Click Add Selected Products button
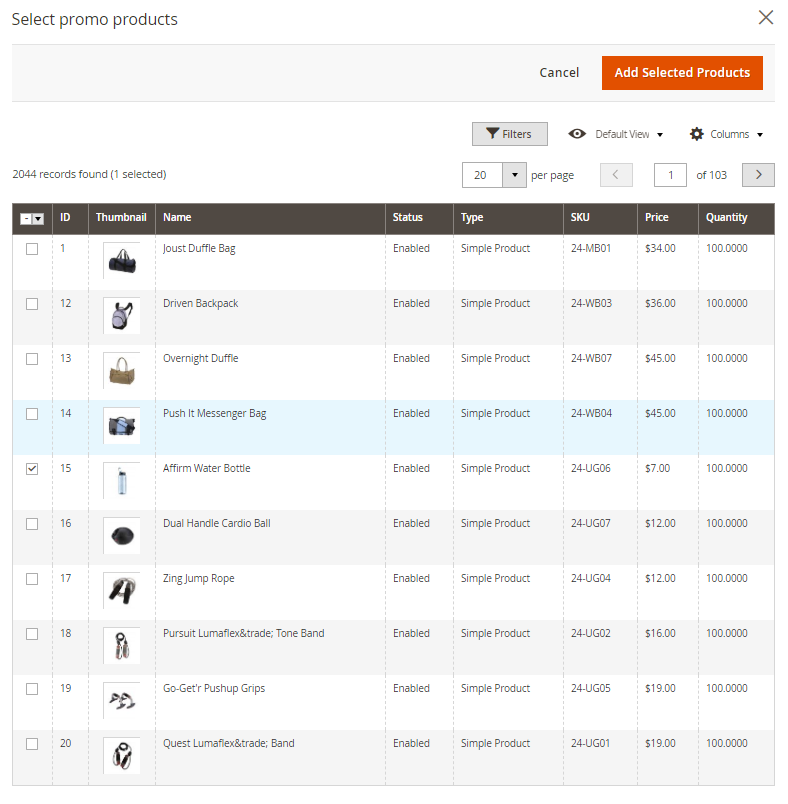 pos(682,73)
